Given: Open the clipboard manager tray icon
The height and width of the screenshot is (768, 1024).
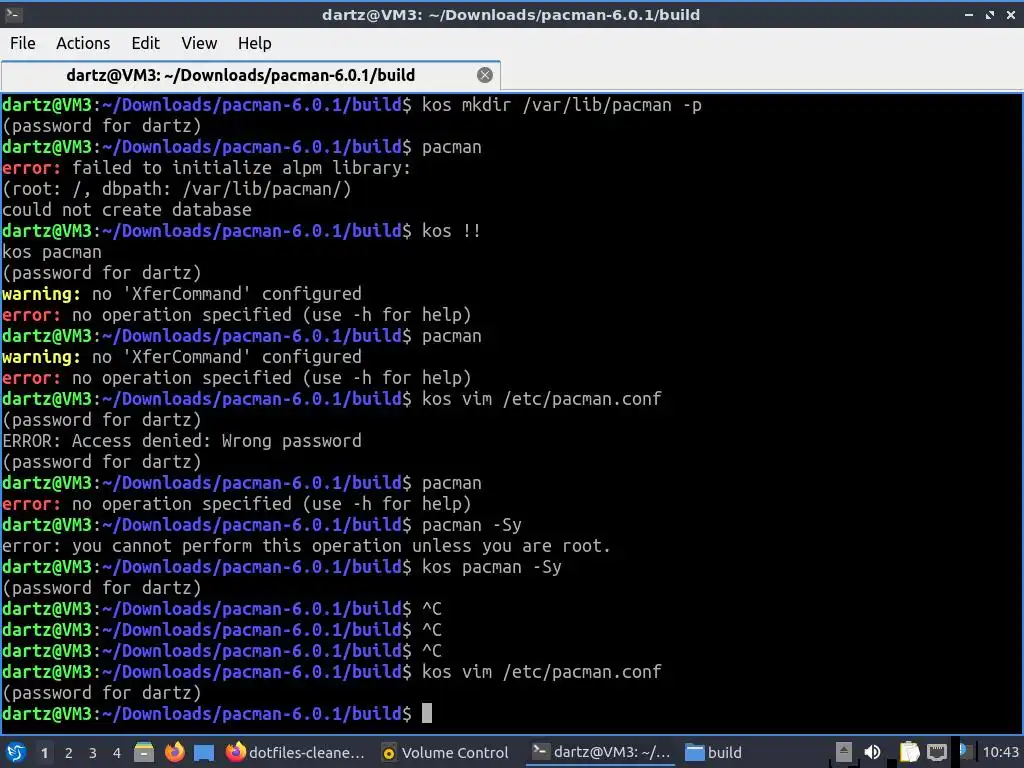Looking at the screenshot, I should (909, 752).
